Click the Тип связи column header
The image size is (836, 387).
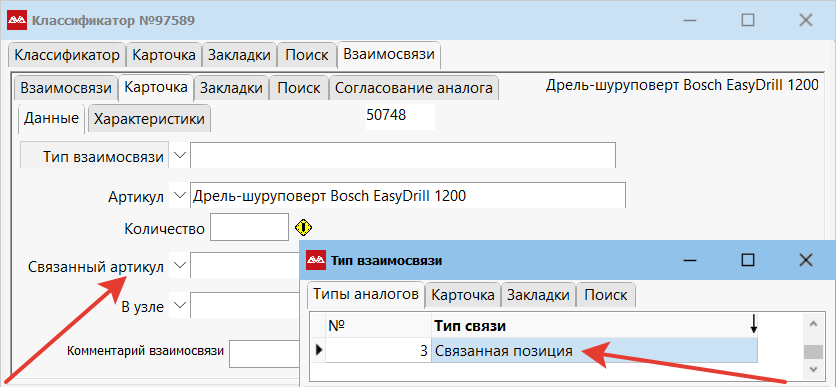pos(594,325)
